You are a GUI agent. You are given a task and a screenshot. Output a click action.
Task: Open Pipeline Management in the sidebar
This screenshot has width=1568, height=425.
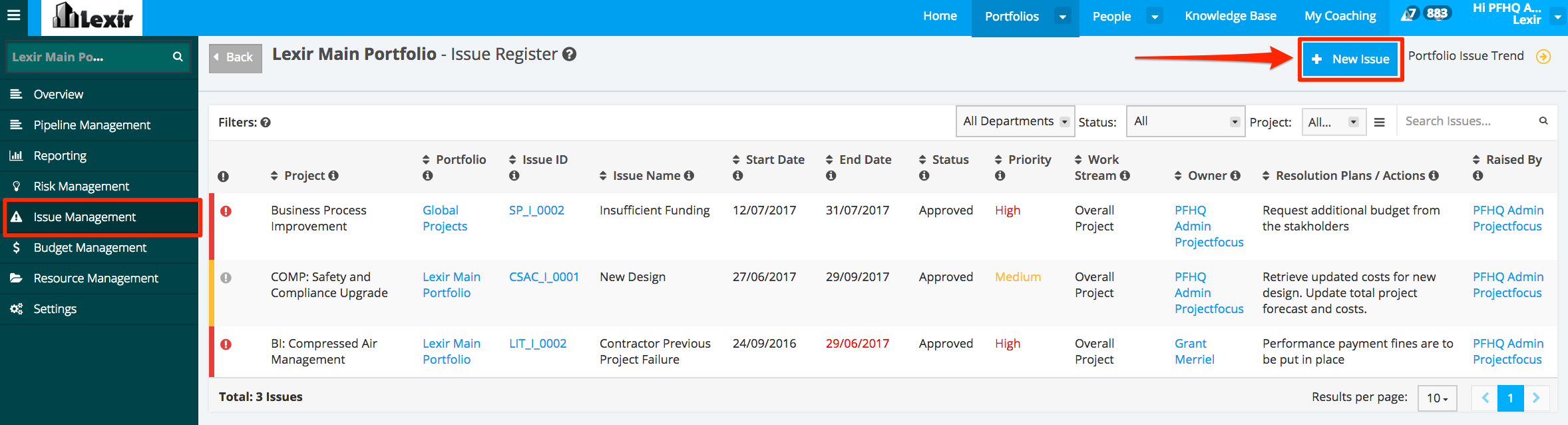tap(99, 125)
